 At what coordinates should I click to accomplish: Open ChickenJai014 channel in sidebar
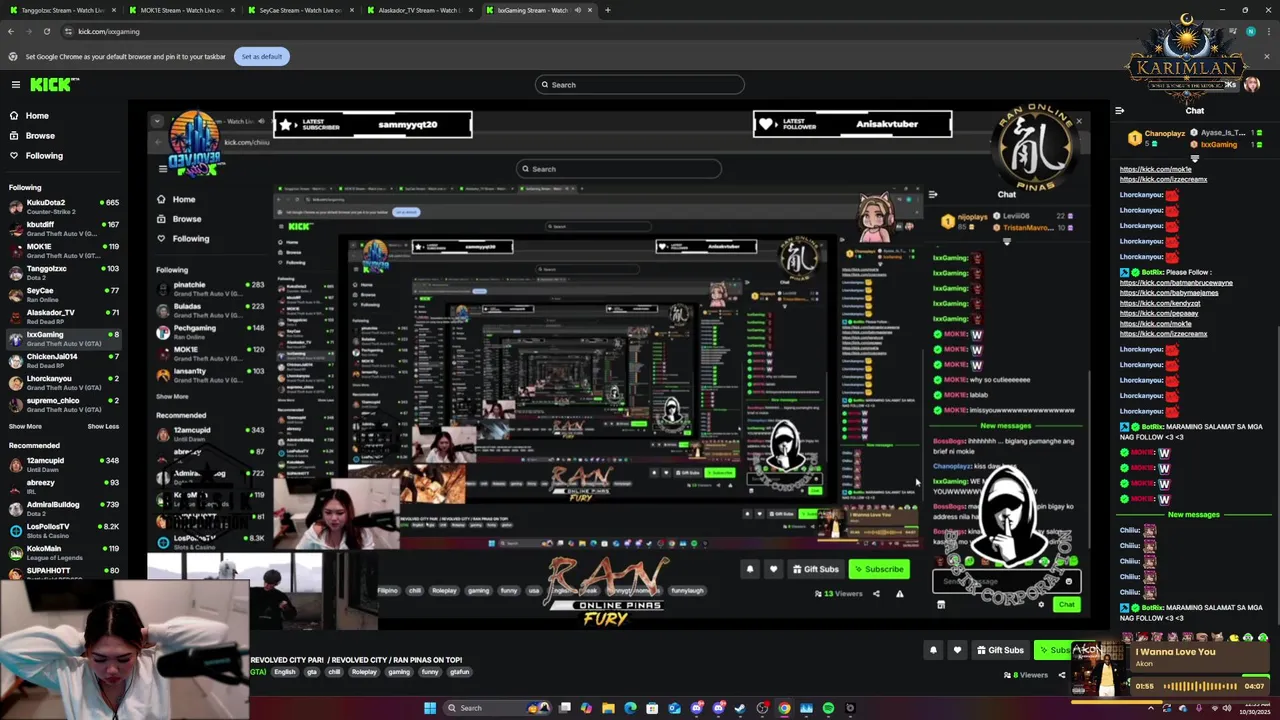(64, 360)
